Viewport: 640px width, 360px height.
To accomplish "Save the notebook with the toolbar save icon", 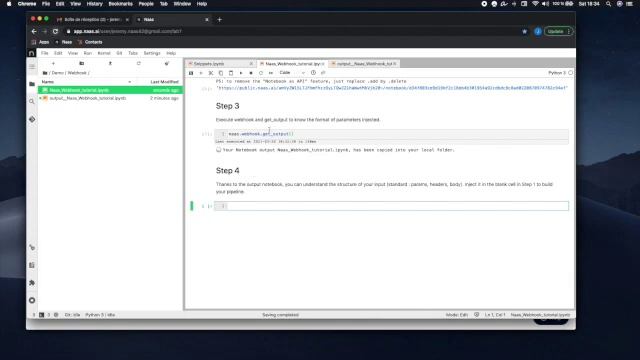I will point(191,73).
